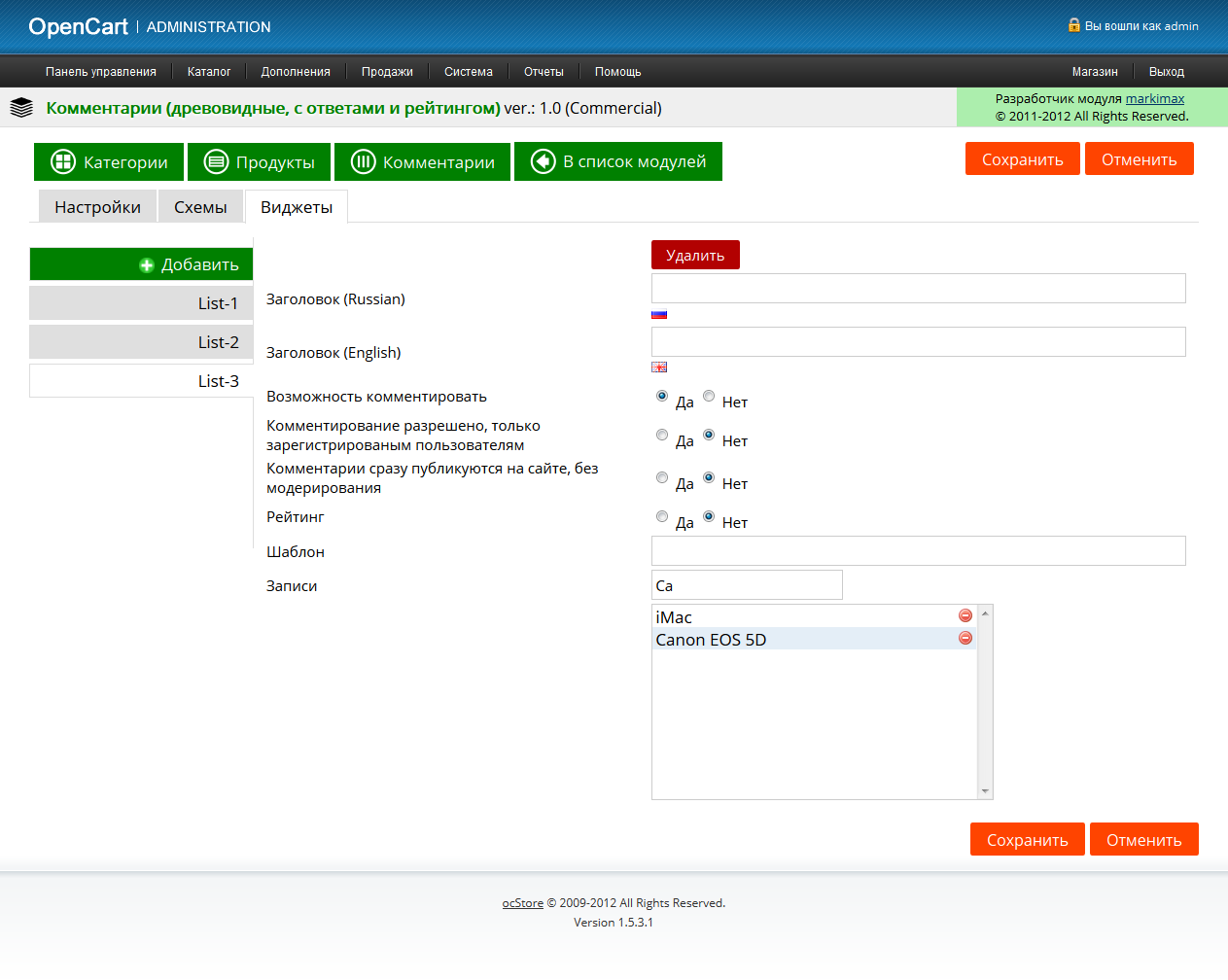Open the Система menu
The height and width of the screenshot is (980, 1228).
pyautogui.click(x=469, y=72)
